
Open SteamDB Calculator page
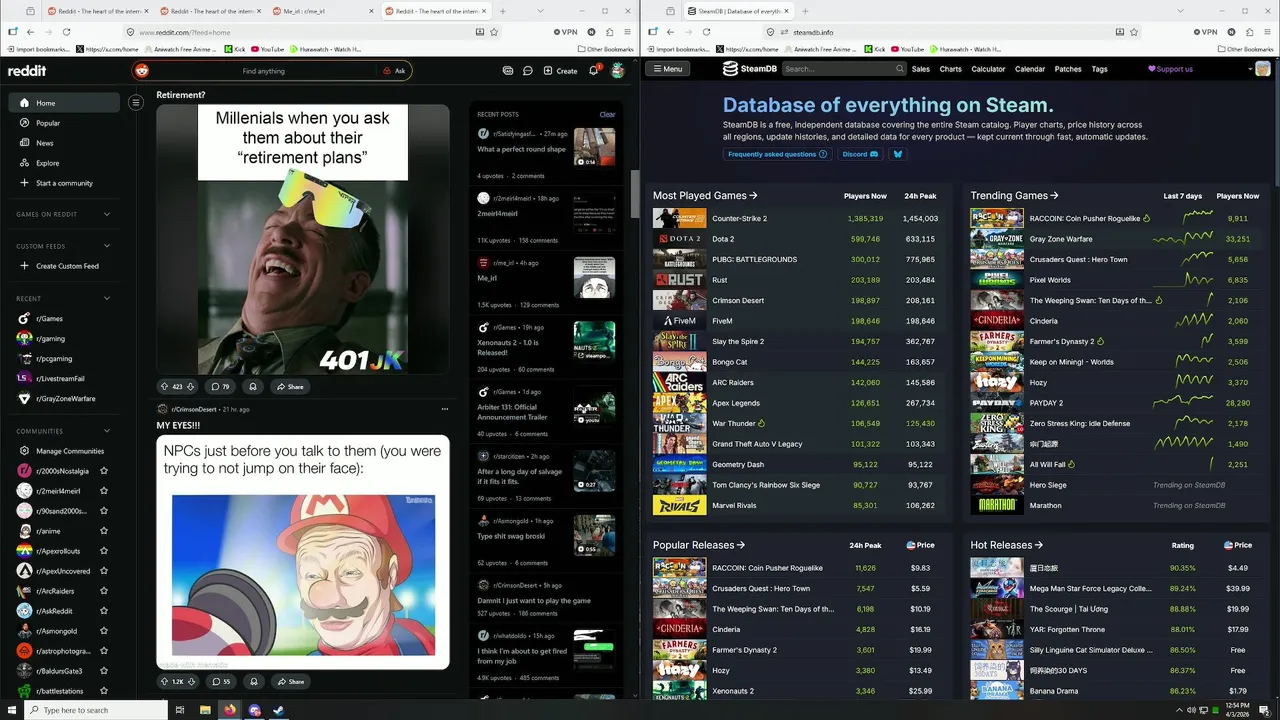(988, 69)
